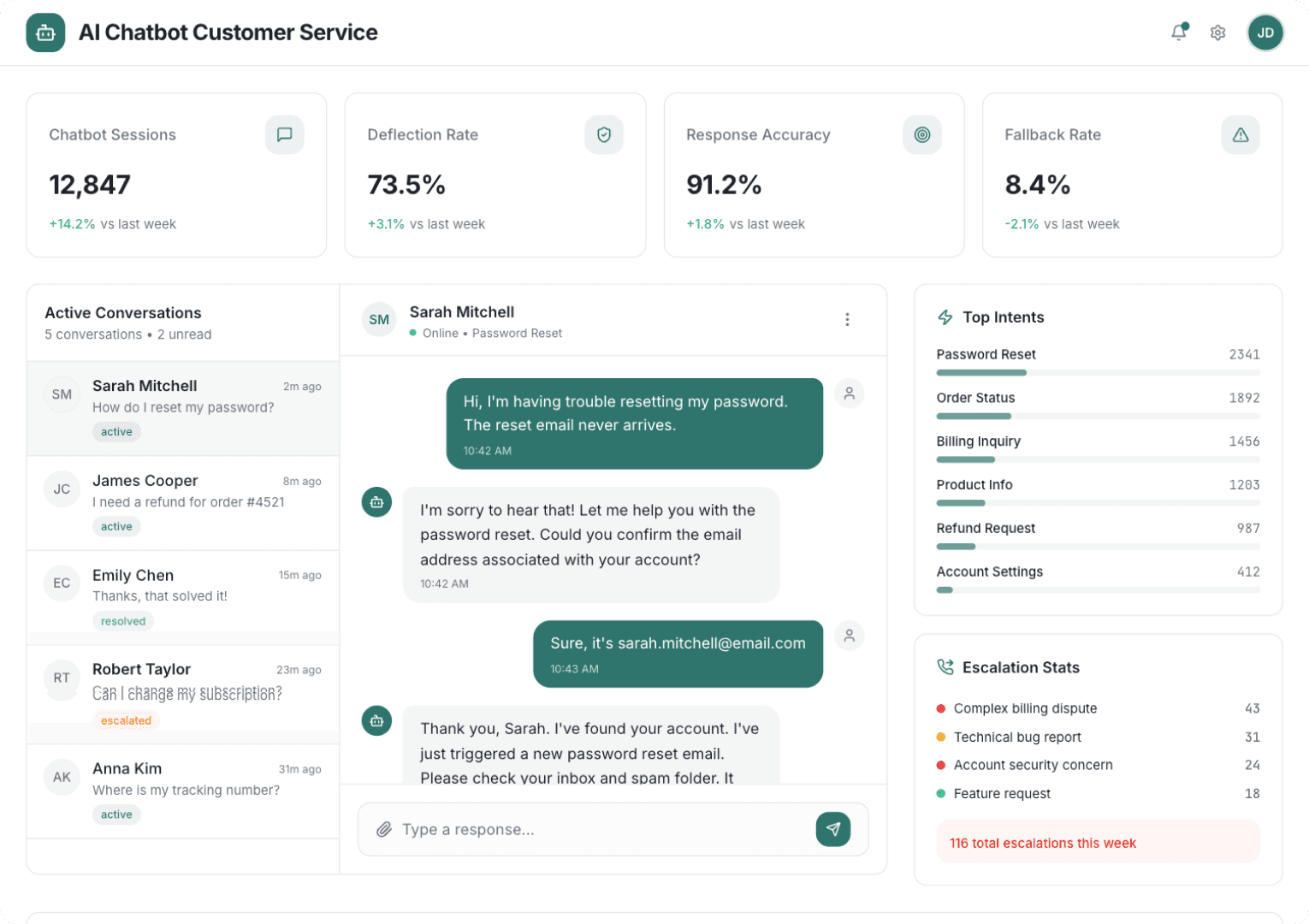
Task: Select the escalated badge on Robert Taylor's chat
Action: [x=126, y=720]
